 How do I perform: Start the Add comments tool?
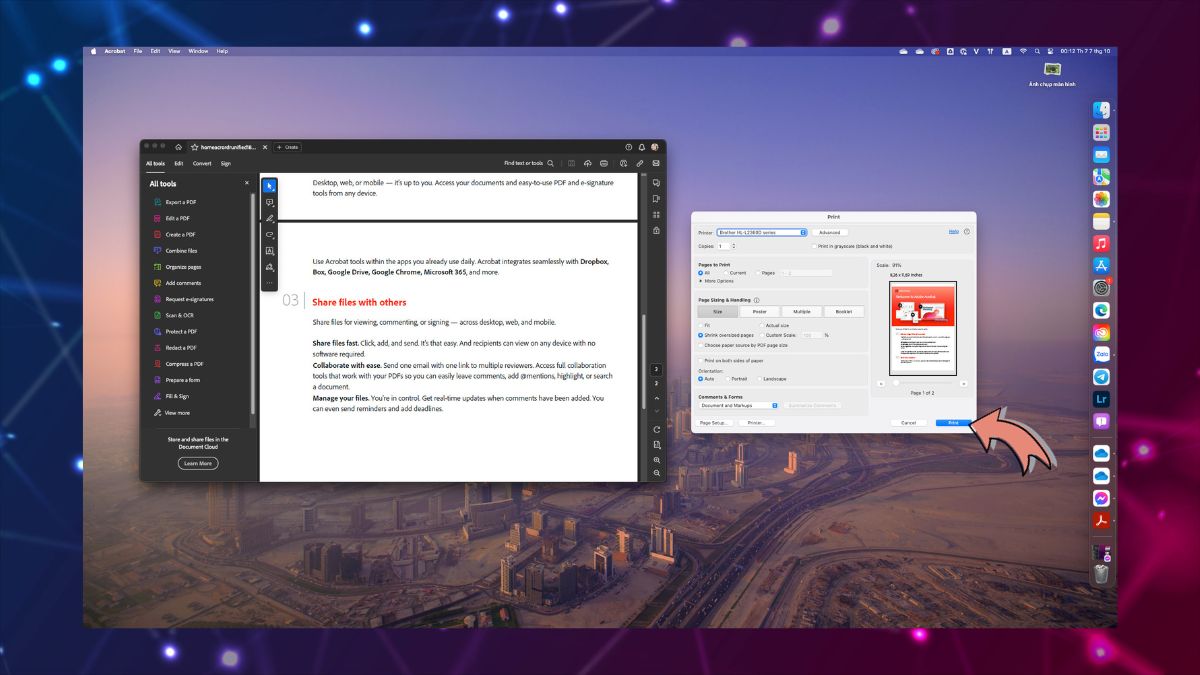click(x=177, y=283)
